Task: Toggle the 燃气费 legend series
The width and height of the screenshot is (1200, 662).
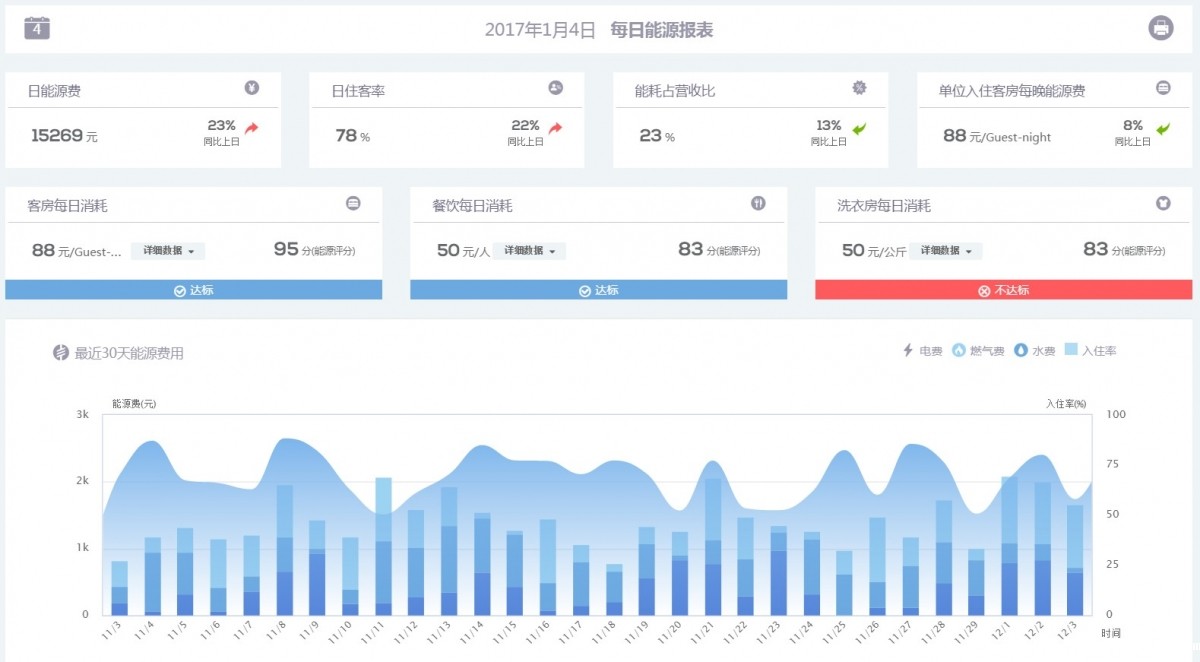Action: [x=978, y=351]
